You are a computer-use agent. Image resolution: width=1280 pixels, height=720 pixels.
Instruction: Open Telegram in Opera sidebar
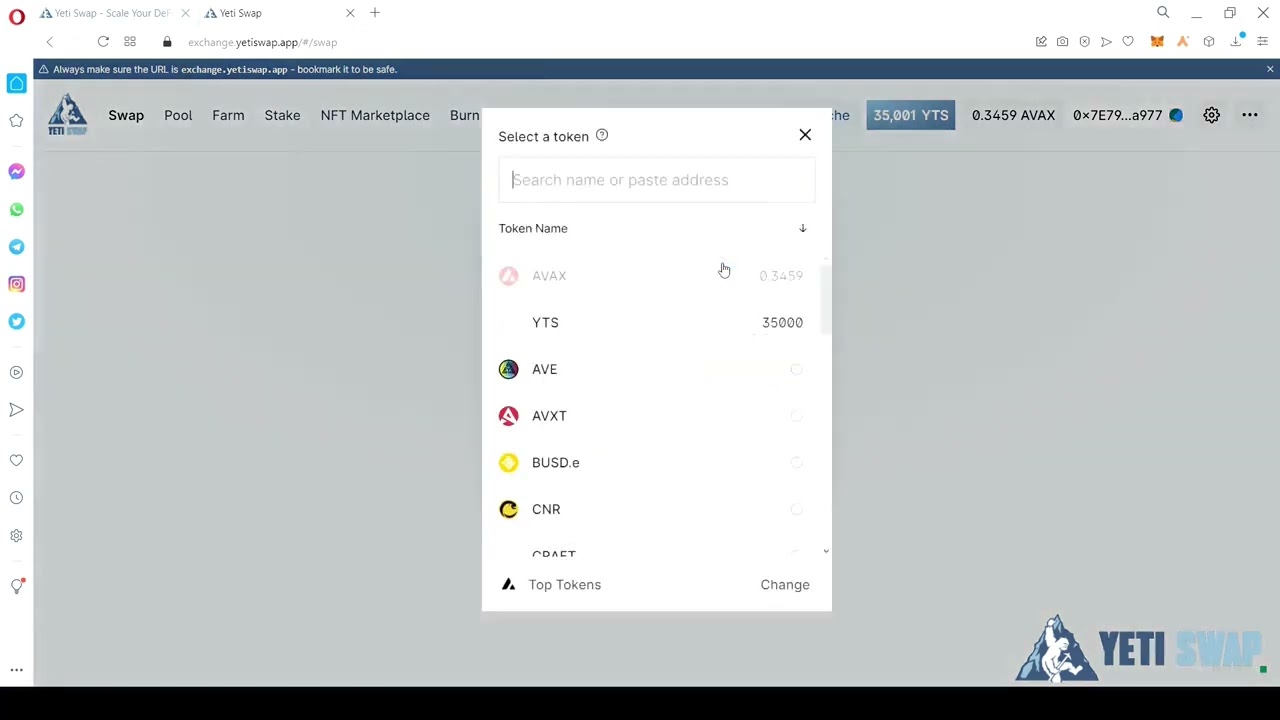point(16,247)
